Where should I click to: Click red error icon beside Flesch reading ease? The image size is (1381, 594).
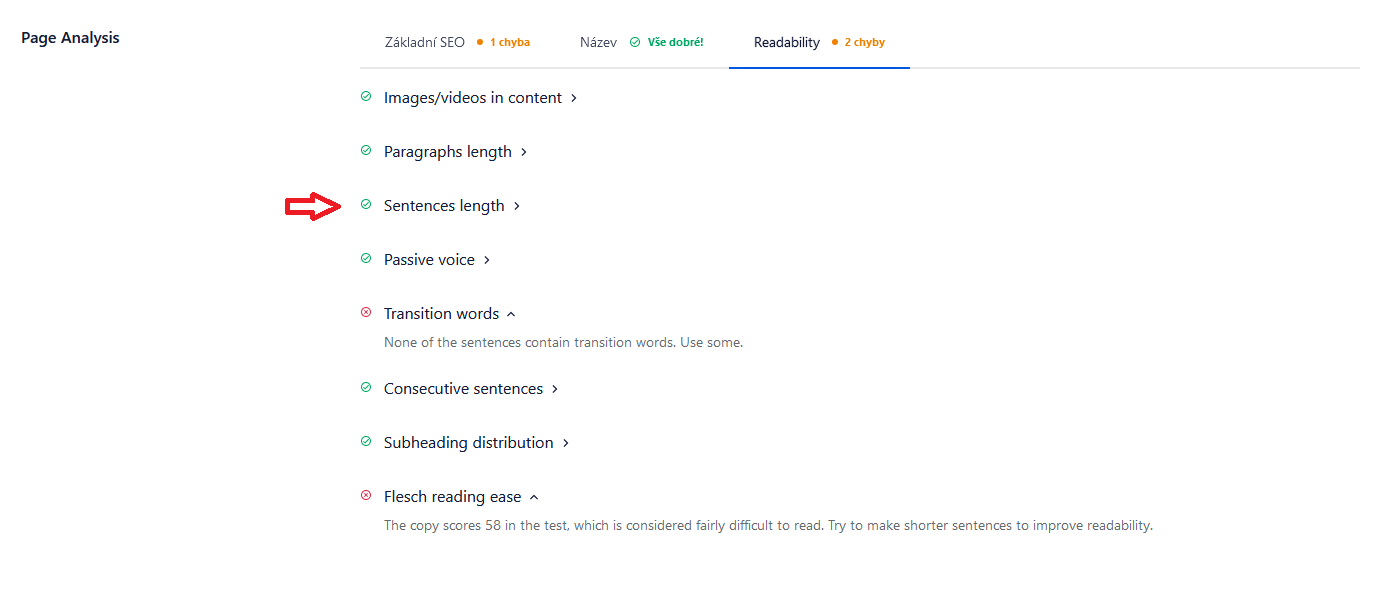click(x=365, y=496)
